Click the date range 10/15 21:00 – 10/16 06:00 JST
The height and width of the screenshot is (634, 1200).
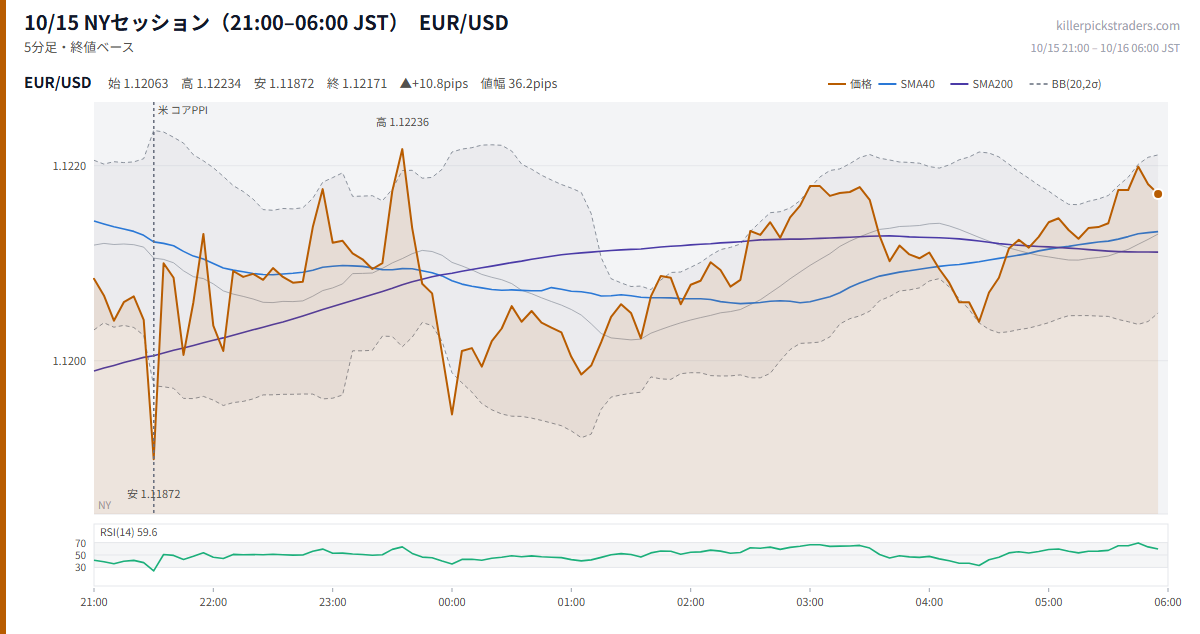(x=1105, y=48)
